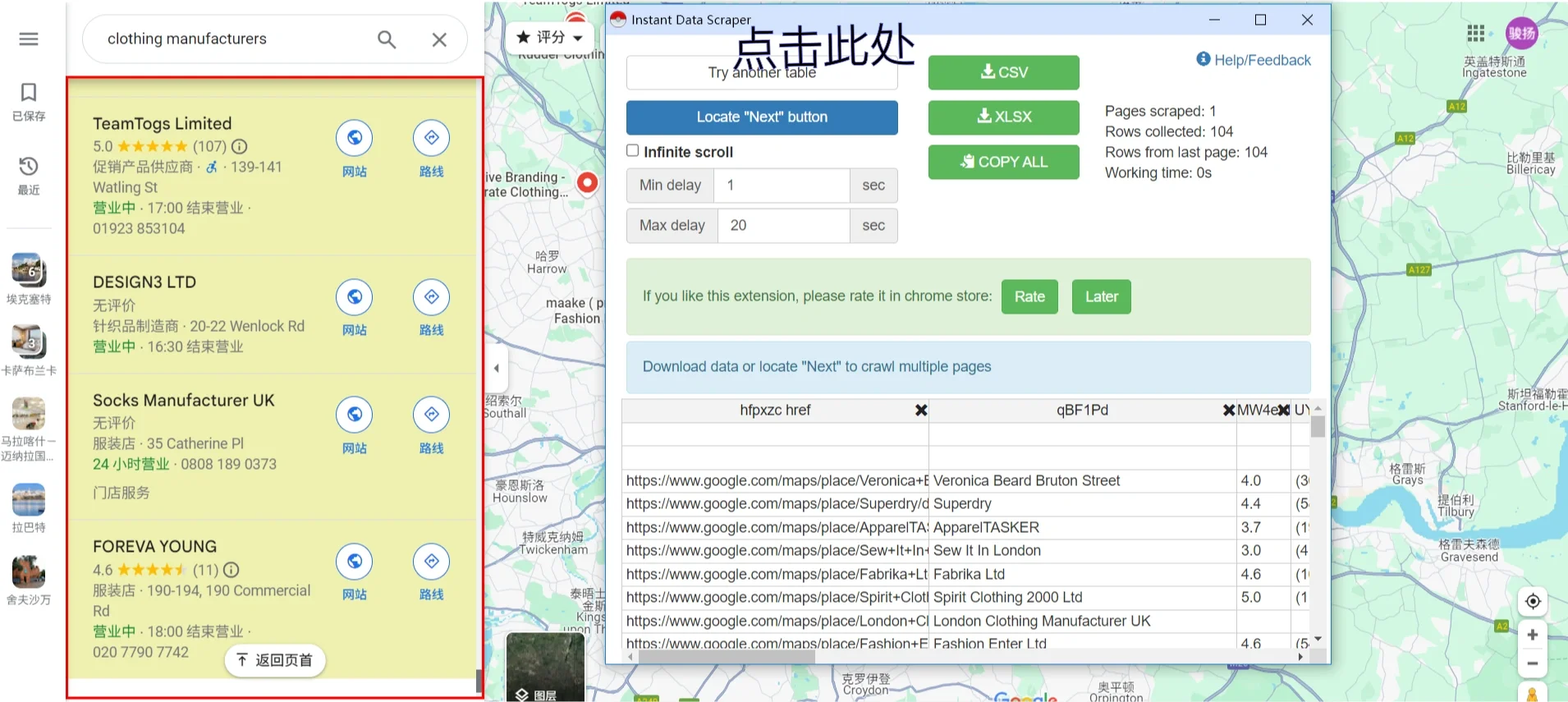Screen dimensions: 1568x702
Task: Click the COPY ALL button
Action: pos(1003,162)
